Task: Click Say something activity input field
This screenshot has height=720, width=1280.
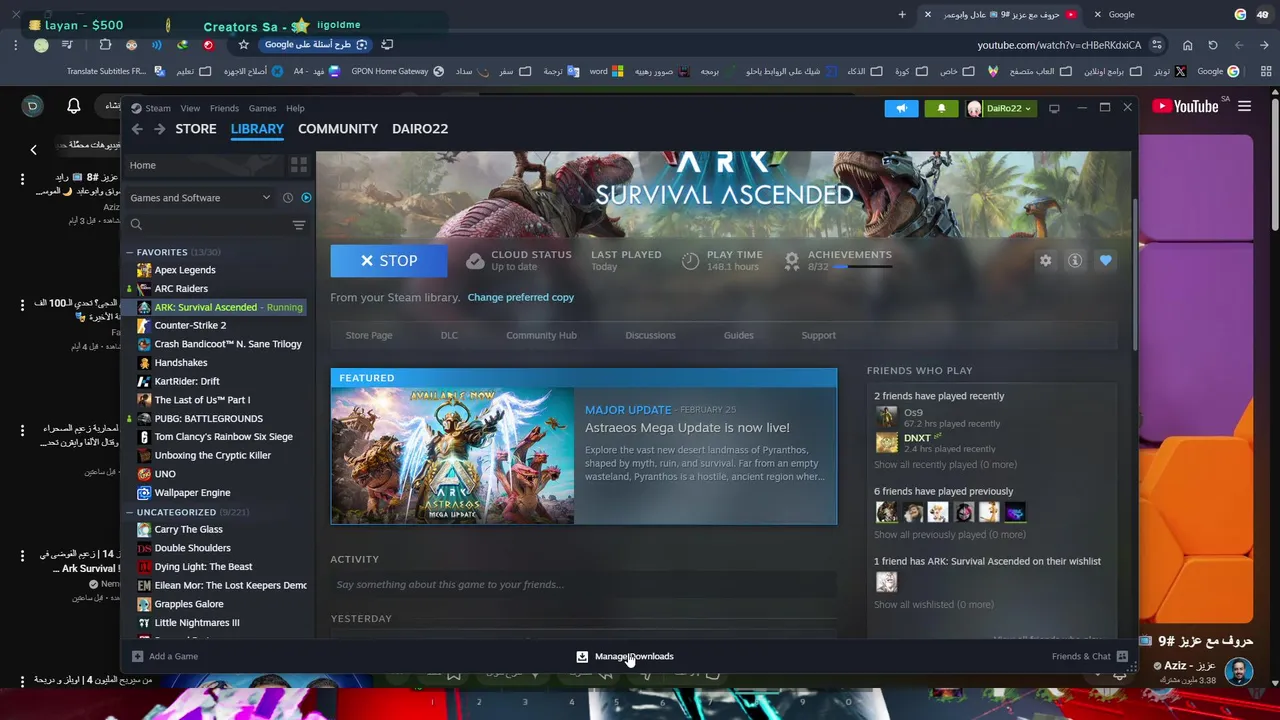Action: click(x=584, y=584)
